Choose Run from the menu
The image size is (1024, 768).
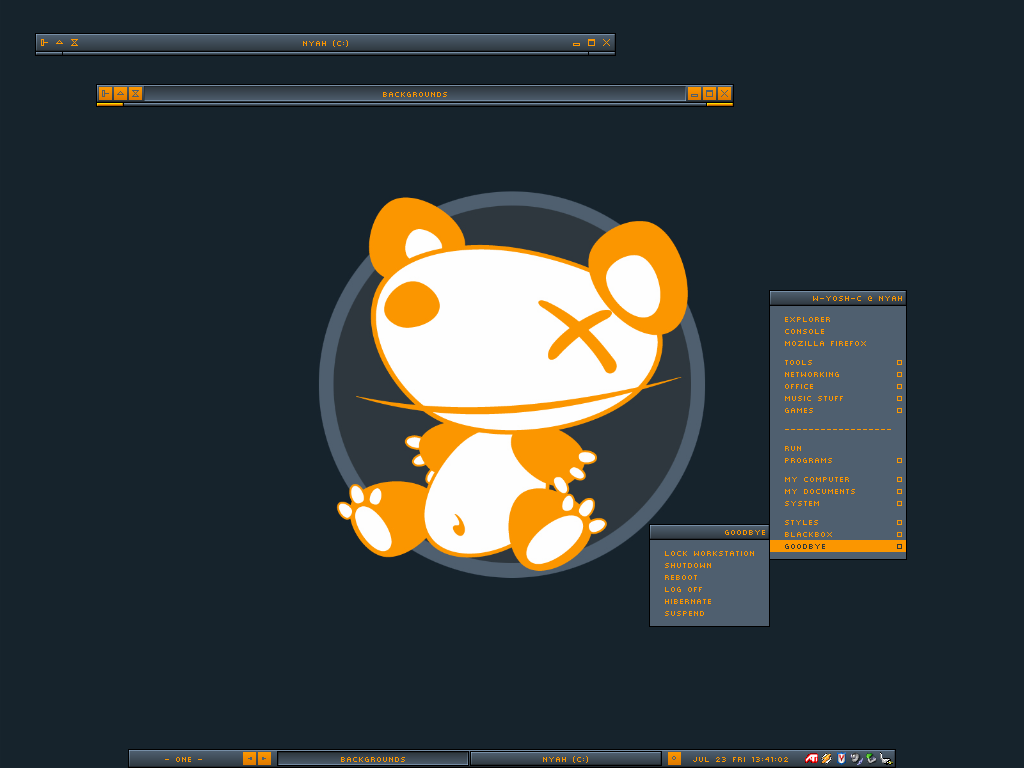tap(838, 448)
